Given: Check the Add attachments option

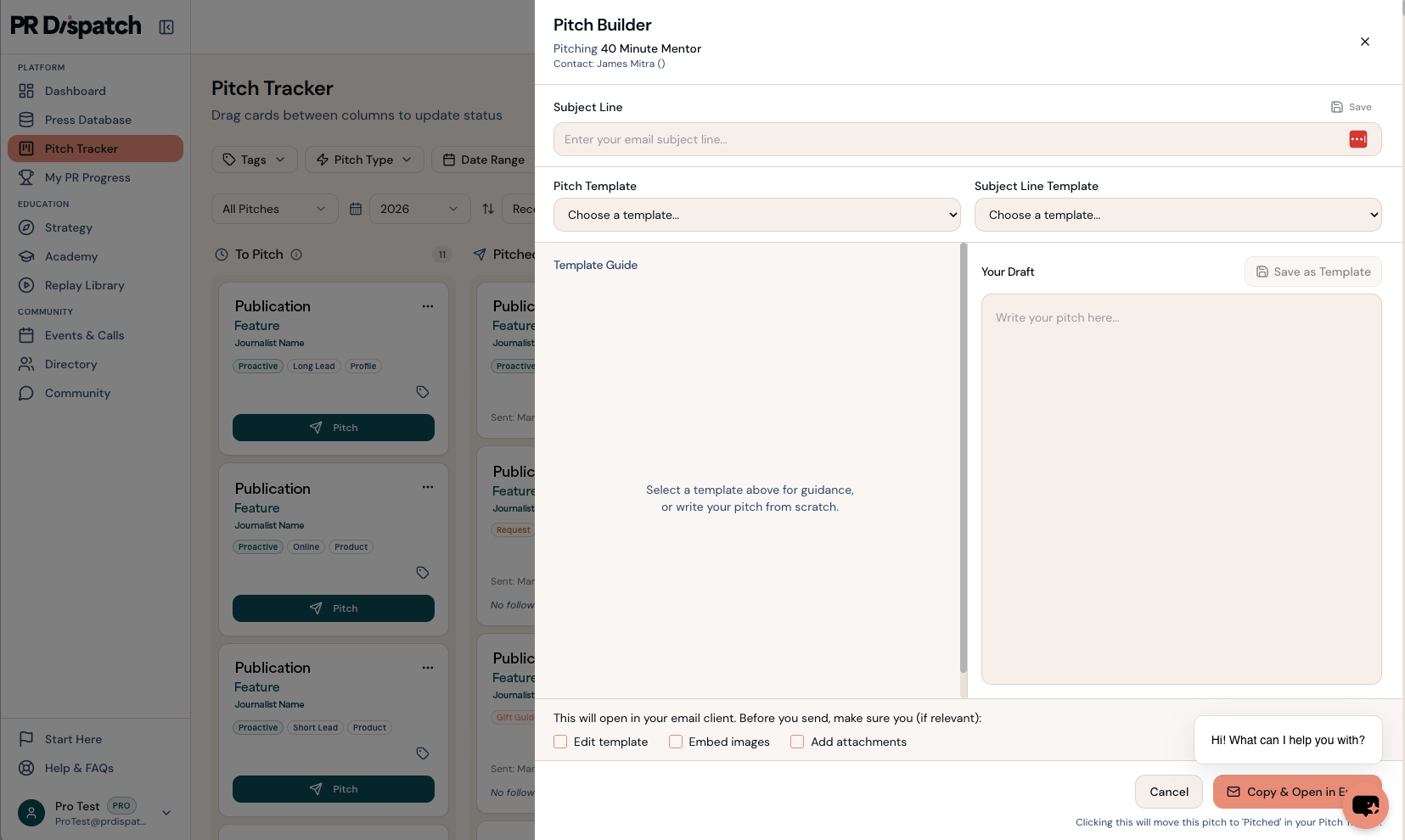Looking at the screenshot, I should tap(797, 742).
